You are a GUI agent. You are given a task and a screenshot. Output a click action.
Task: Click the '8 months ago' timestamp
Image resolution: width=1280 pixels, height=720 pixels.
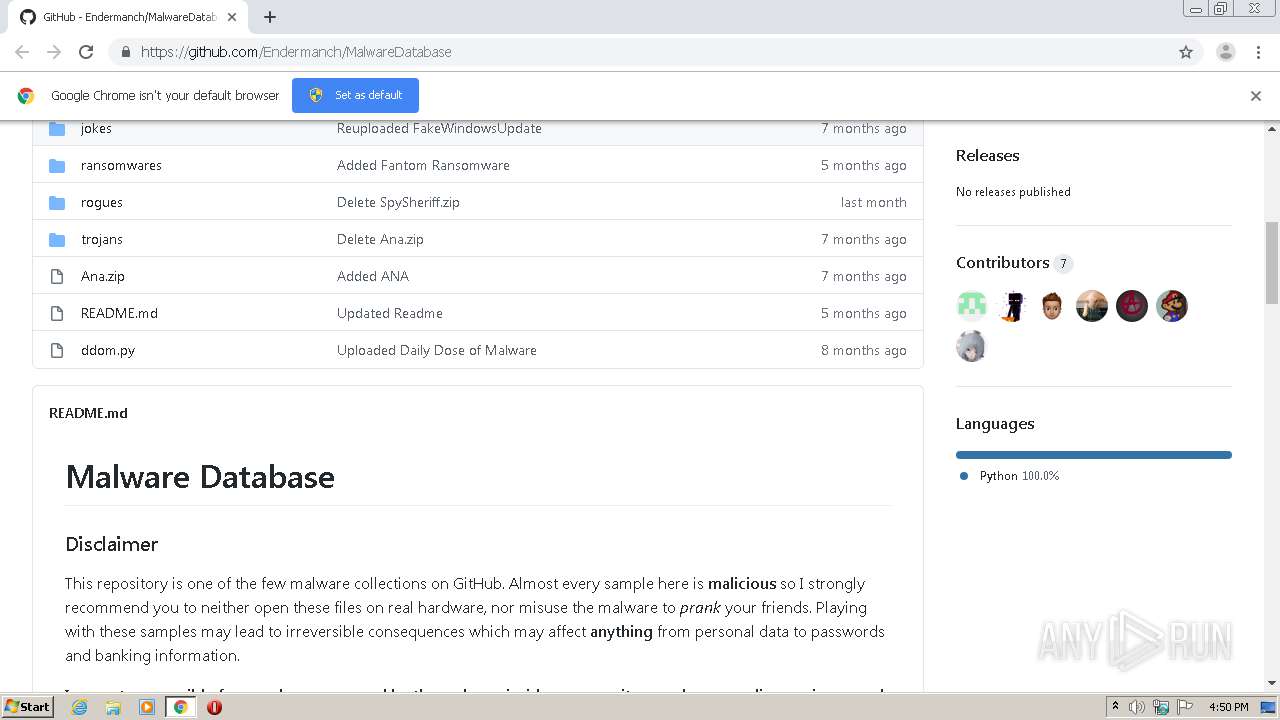pyautogui.click(x=864, y=350)
